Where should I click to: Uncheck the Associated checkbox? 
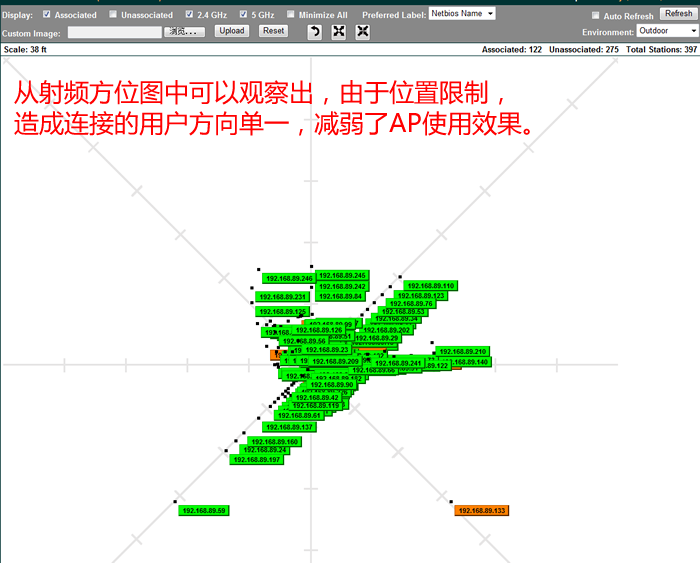pos(46,14)
